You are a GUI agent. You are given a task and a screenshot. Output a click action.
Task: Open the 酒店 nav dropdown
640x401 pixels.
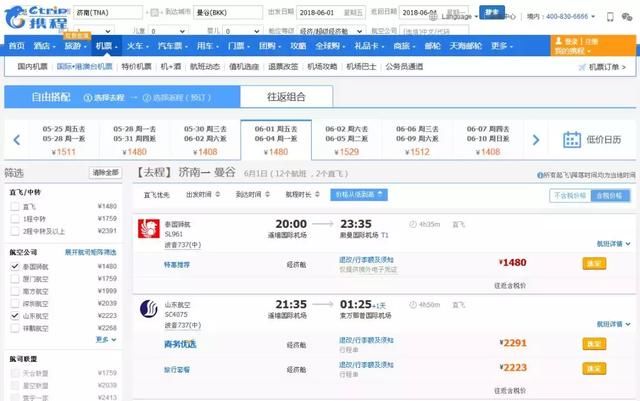[x=44, y=46]
